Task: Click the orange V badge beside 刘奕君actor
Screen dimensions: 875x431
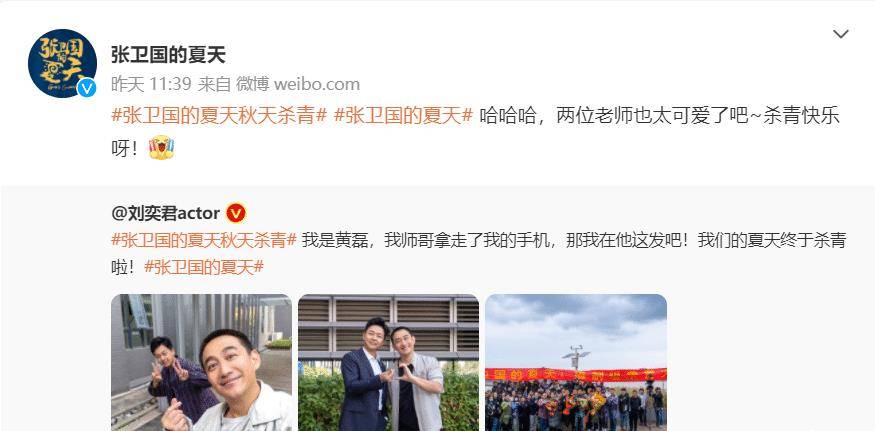Action: [236, 213]
